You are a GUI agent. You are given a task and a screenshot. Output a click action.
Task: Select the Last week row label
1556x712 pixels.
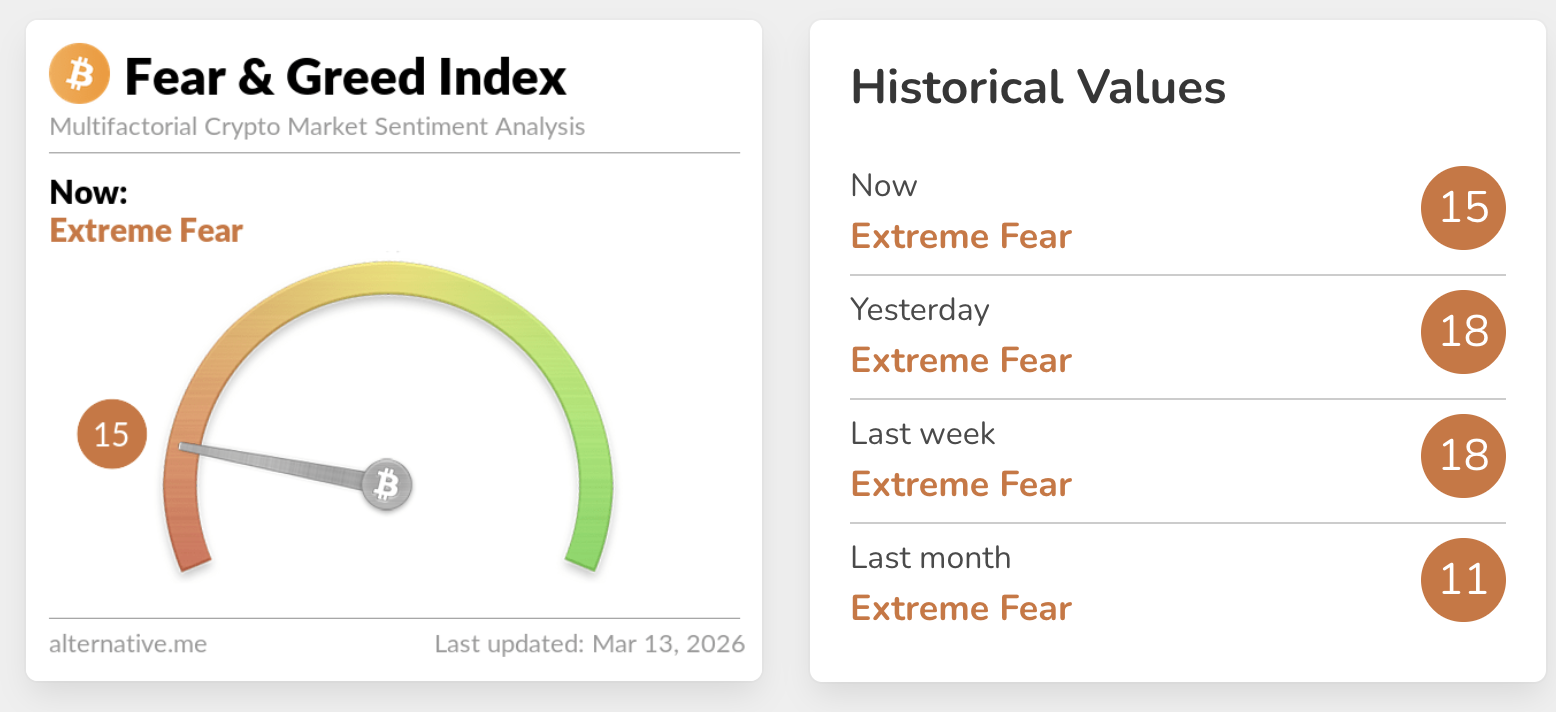coord(922,434)
